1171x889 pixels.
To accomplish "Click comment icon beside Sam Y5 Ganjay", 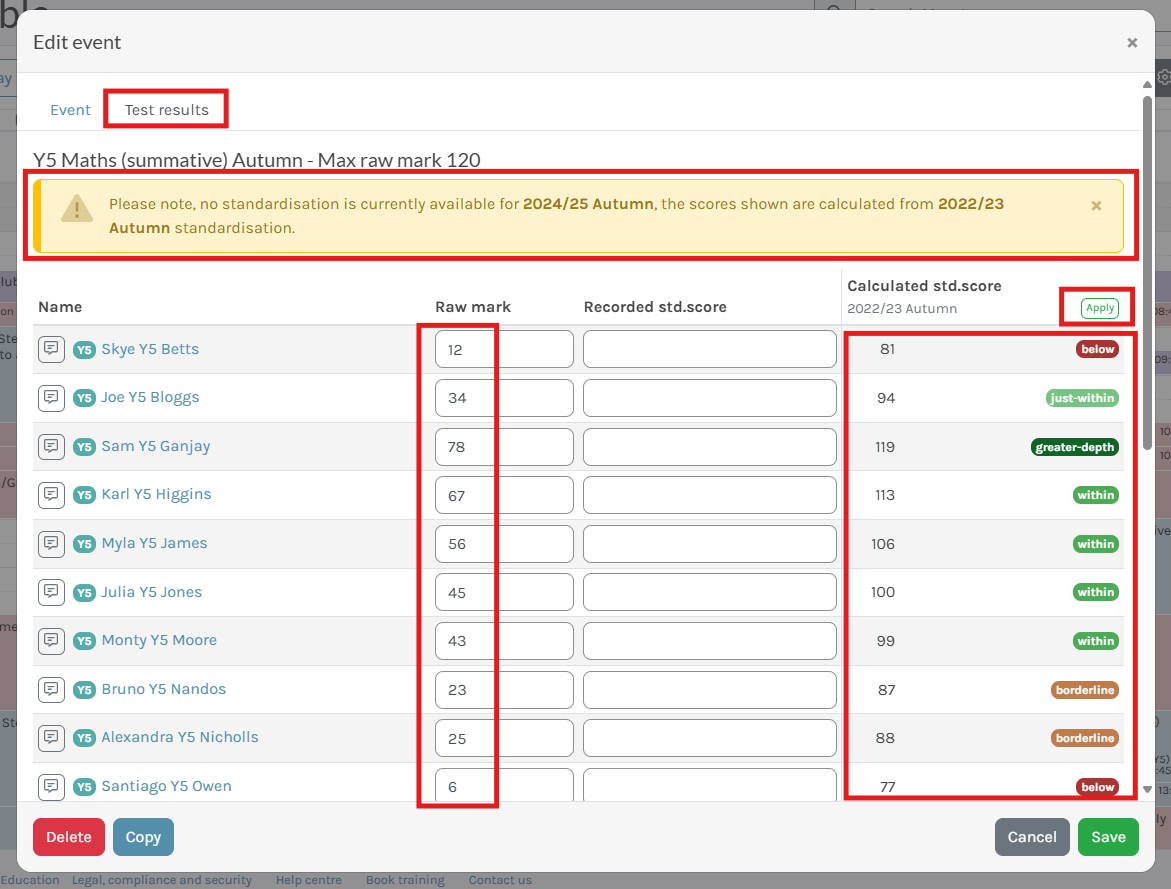I will tap(51, 446).
